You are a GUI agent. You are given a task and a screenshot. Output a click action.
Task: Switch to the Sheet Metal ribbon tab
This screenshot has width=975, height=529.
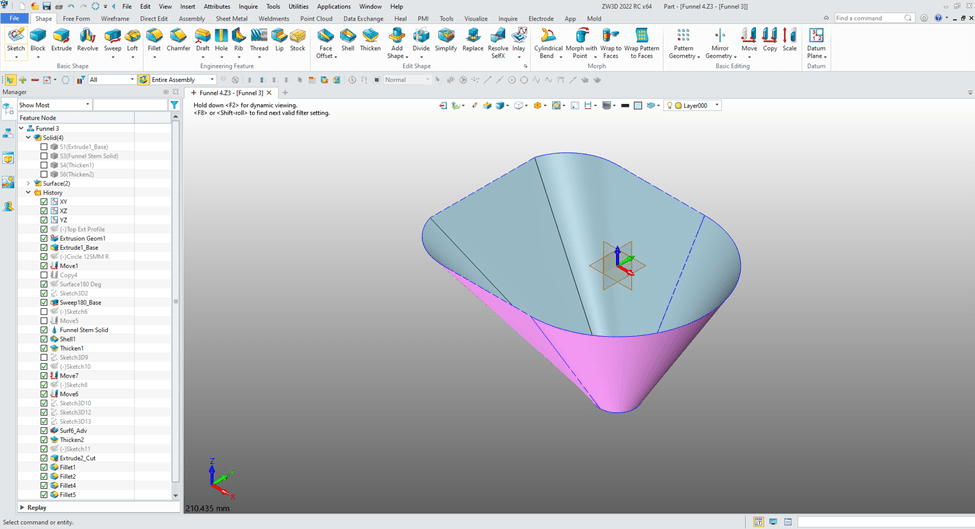(x=231, y=19)
